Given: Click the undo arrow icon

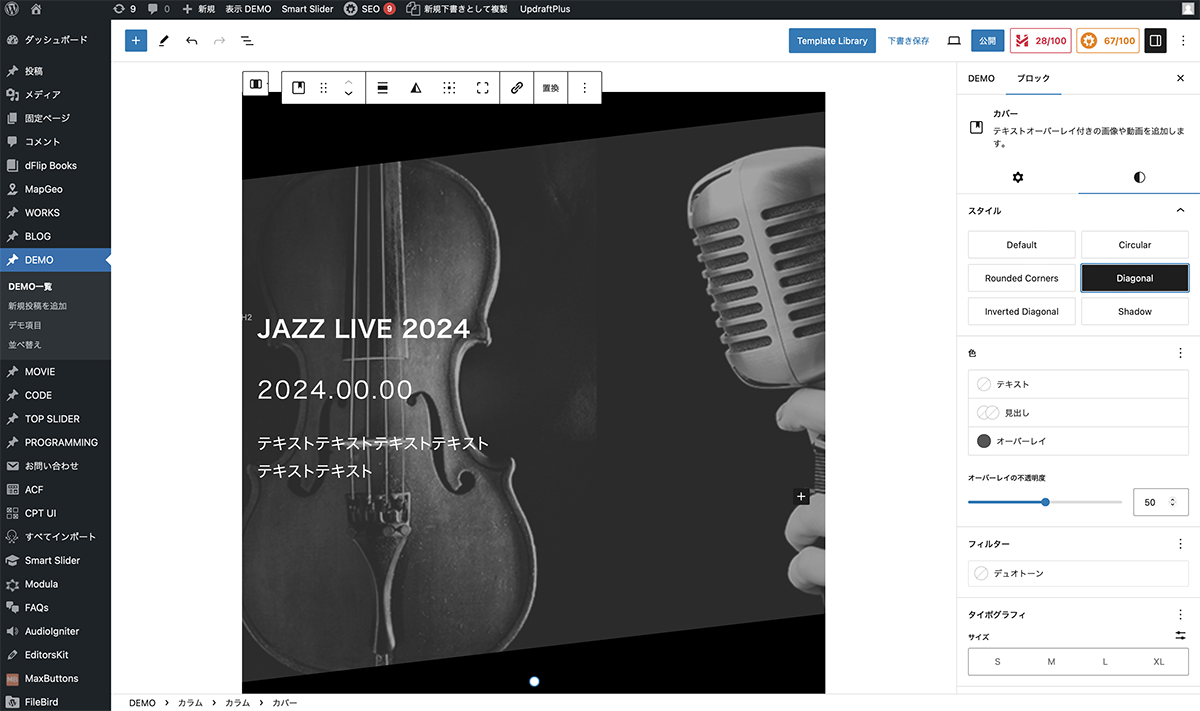Looking at the screenshot, I should [191, 41].
